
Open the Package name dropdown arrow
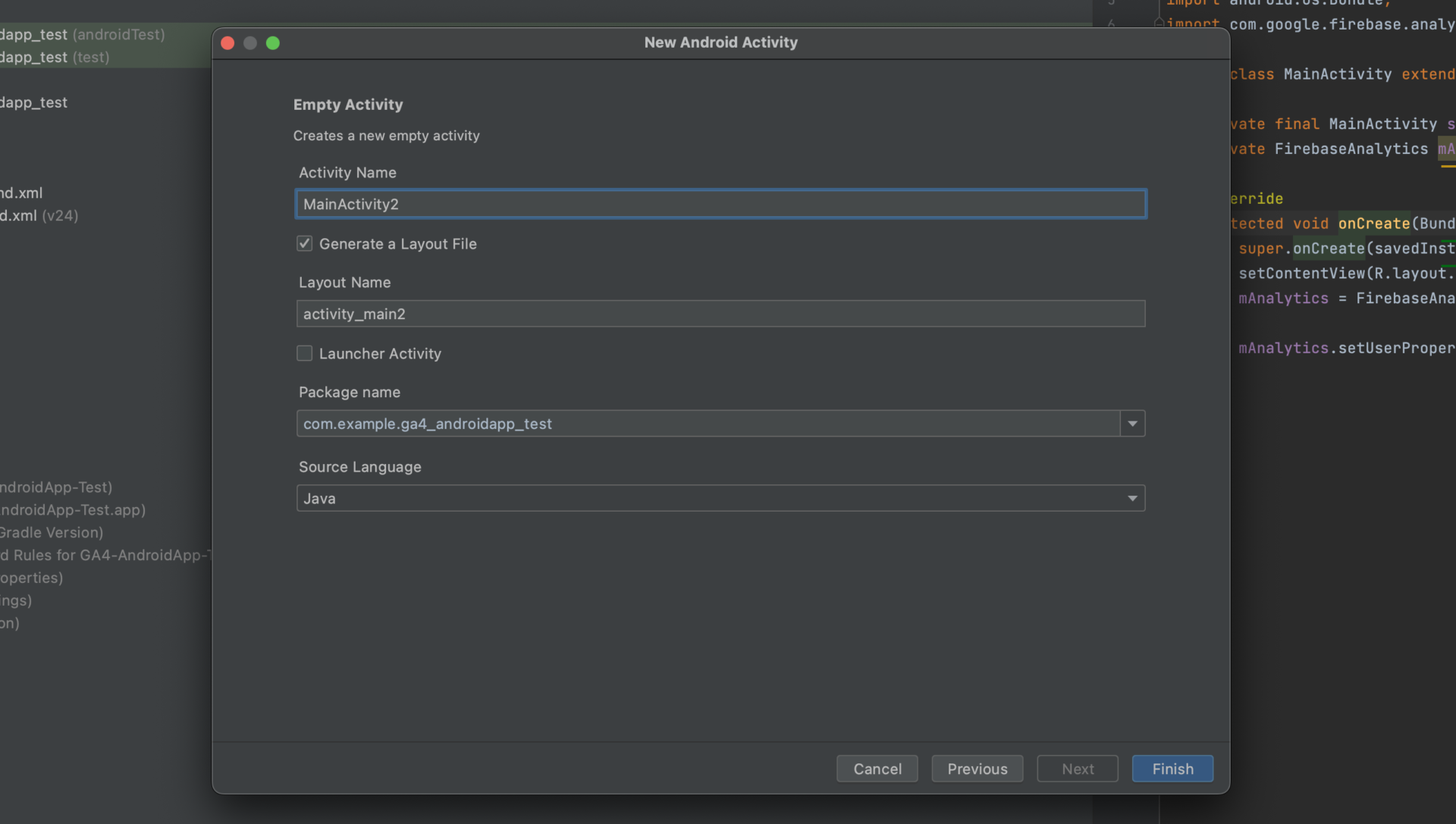pyautogui.click(x=1132, y=424)
